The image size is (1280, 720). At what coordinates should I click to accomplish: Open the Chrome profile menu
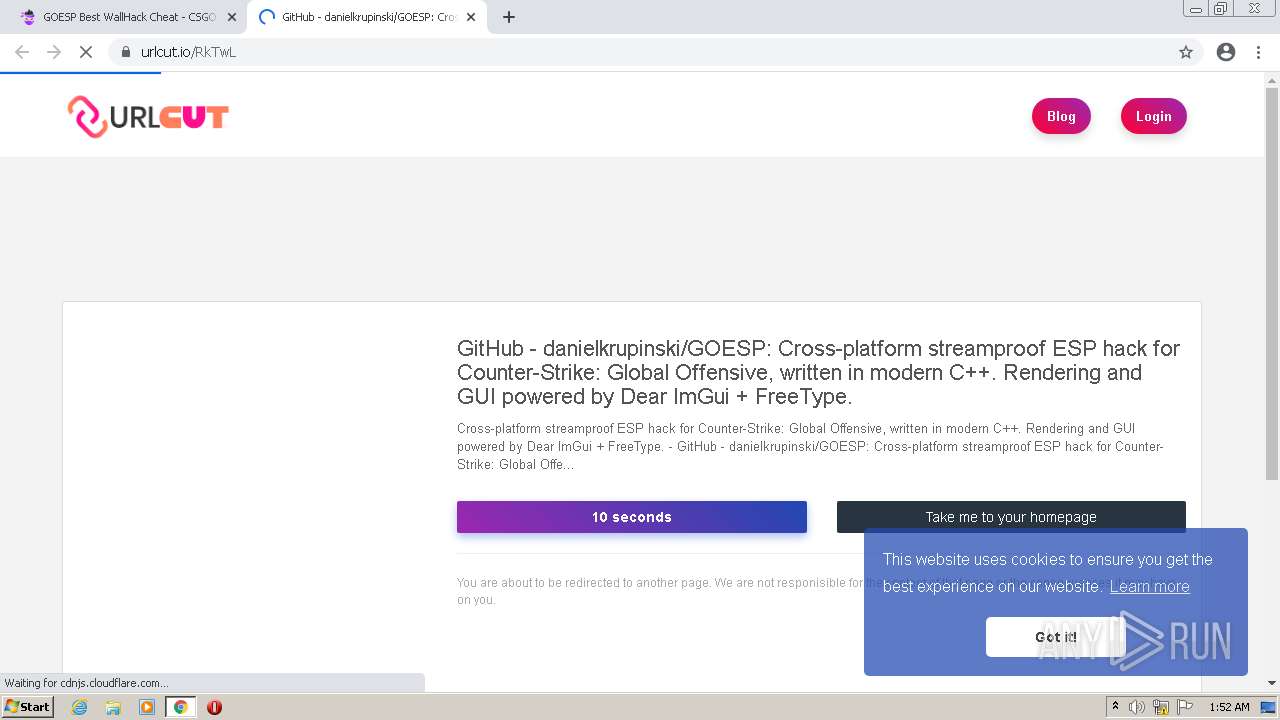tap(1226, 52)
